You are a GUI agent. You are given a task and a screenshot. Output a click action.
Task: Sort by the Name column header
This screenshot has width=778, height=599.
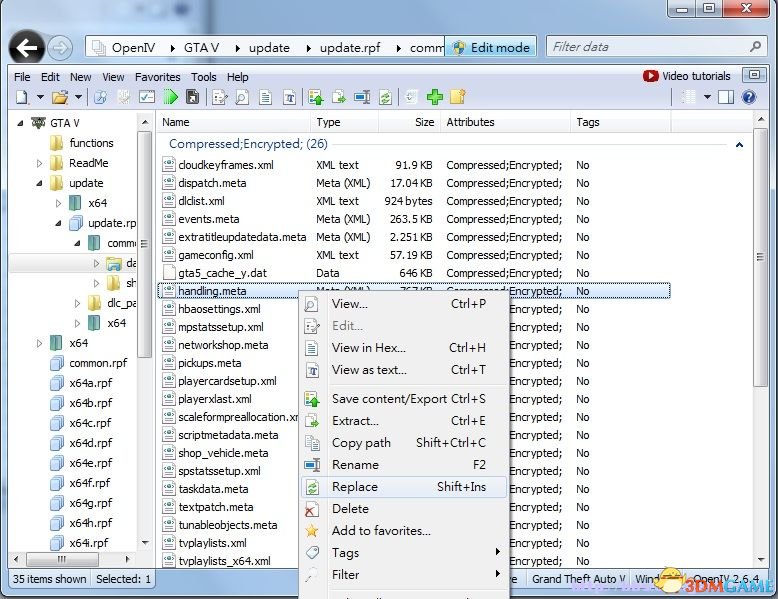tap(233, 122)
